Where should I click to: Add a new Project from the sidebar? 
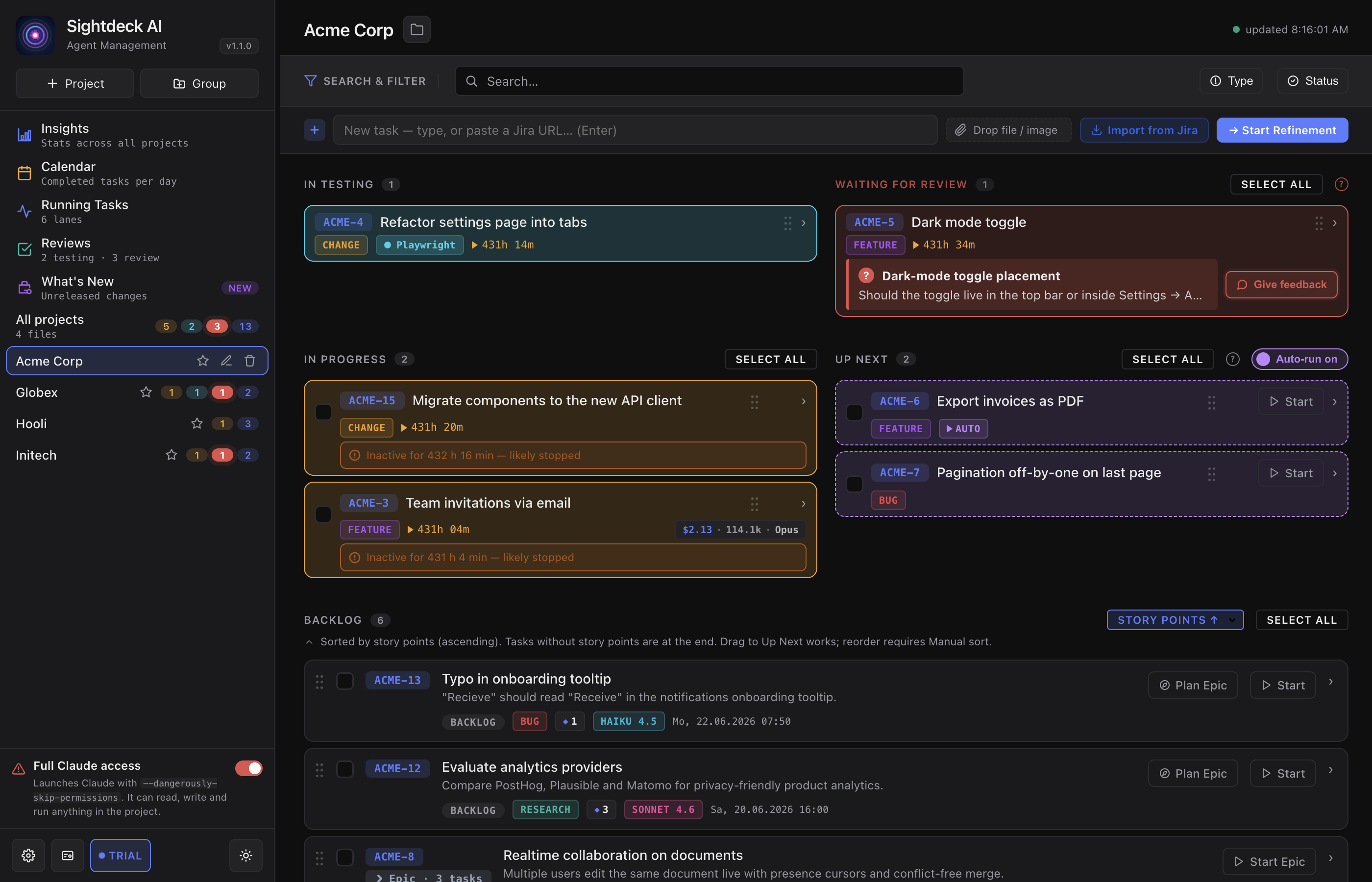75,84
